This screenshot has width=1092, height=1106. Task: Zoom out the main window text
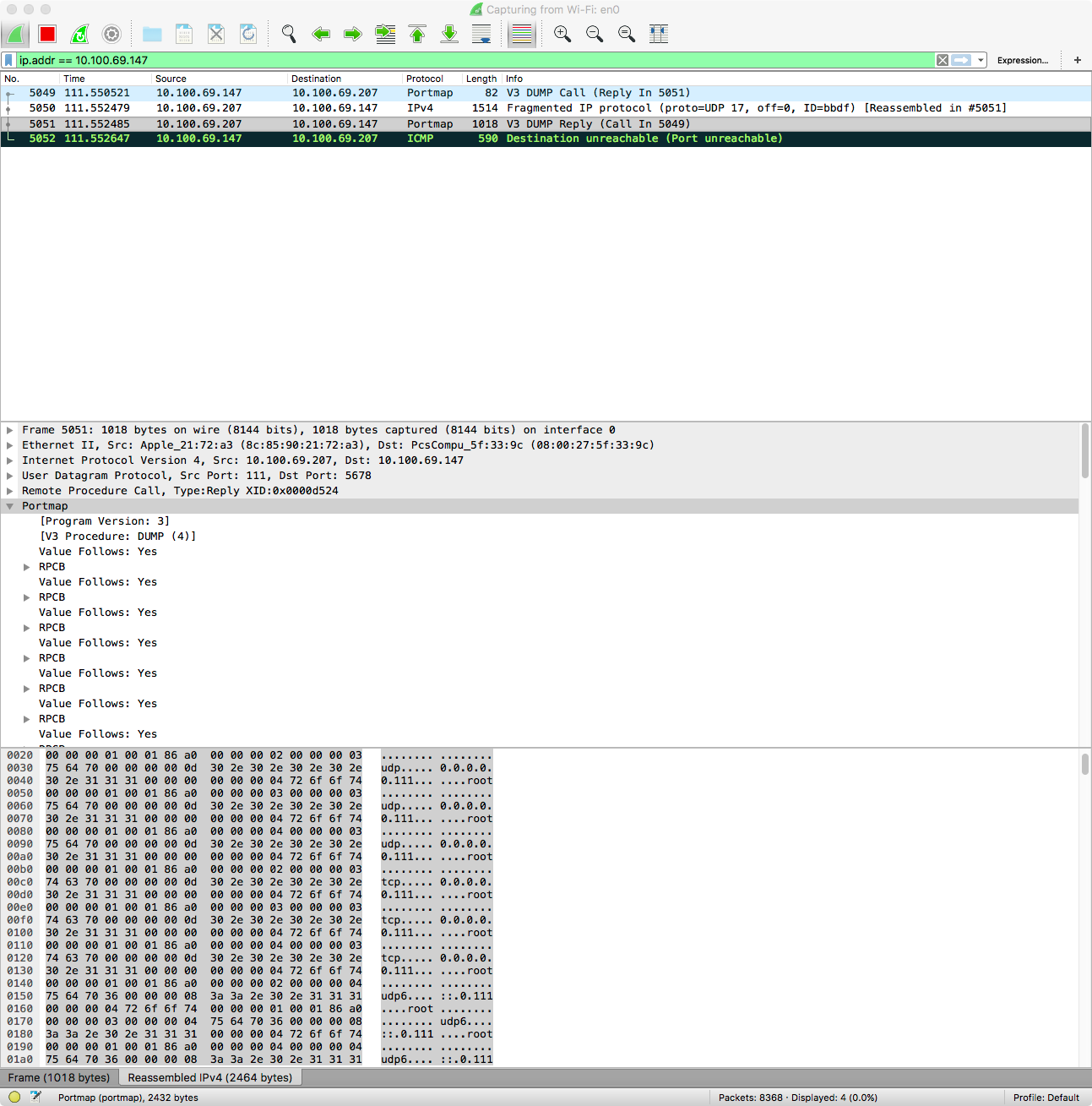(x=595, y=35)
